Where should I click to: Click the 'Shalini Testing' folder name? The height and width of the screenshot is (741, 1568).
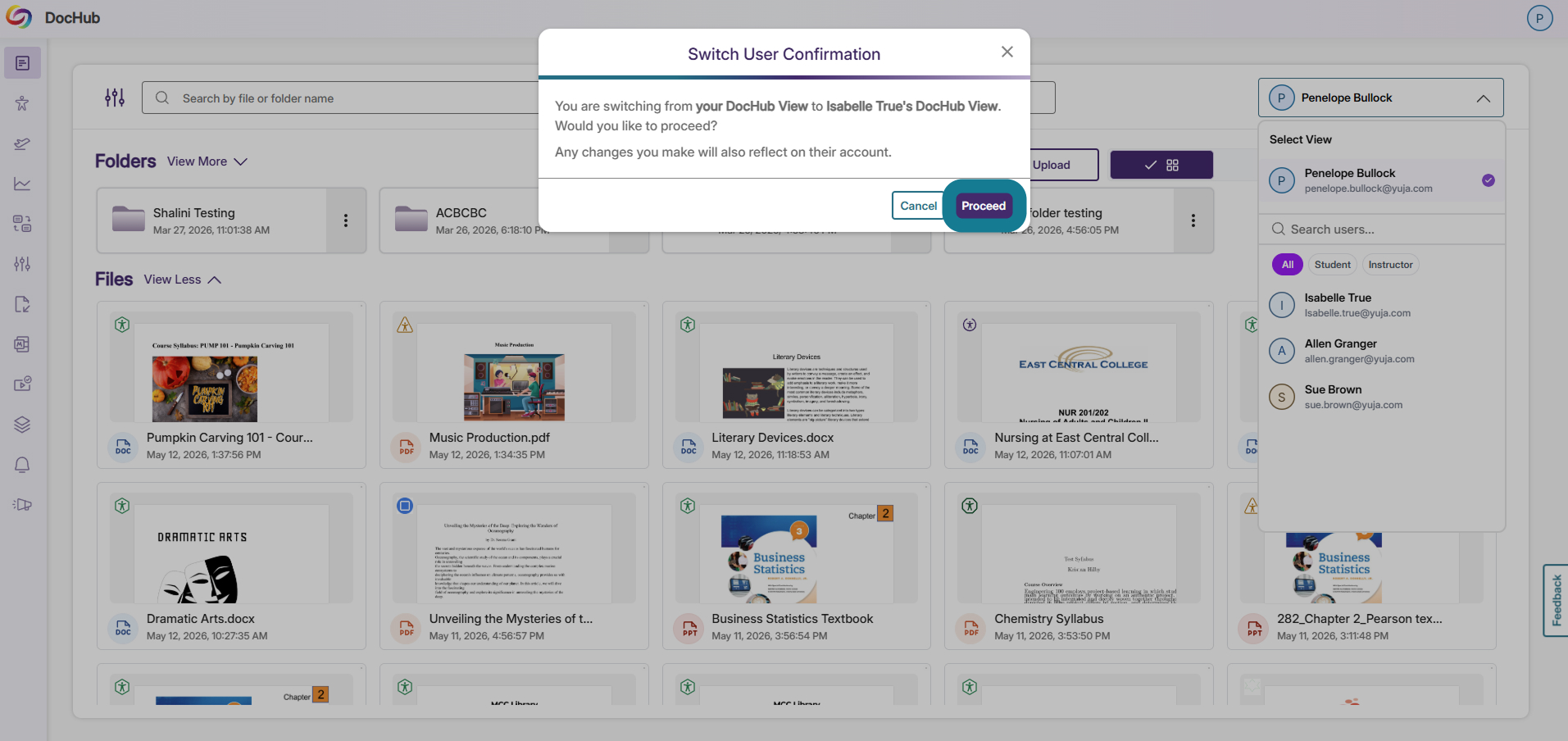tap(193, 213)
